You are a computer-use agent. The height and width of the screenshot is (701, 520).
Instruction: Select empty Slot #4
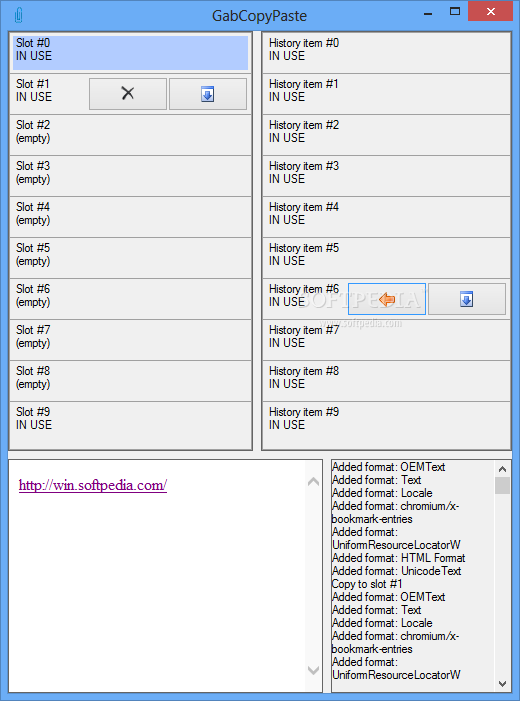[x=131, y=217]
